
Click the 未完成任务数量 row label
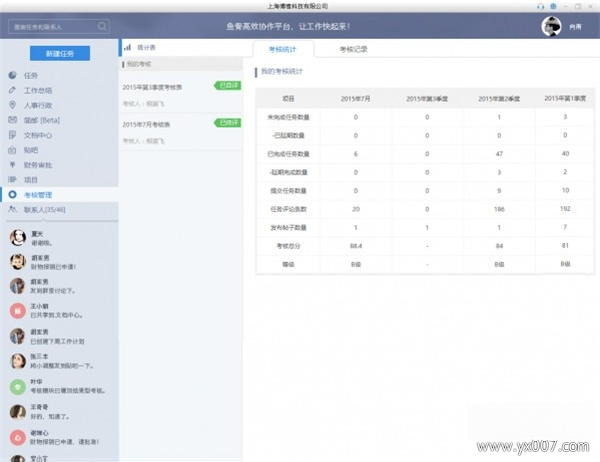(288, 117)
